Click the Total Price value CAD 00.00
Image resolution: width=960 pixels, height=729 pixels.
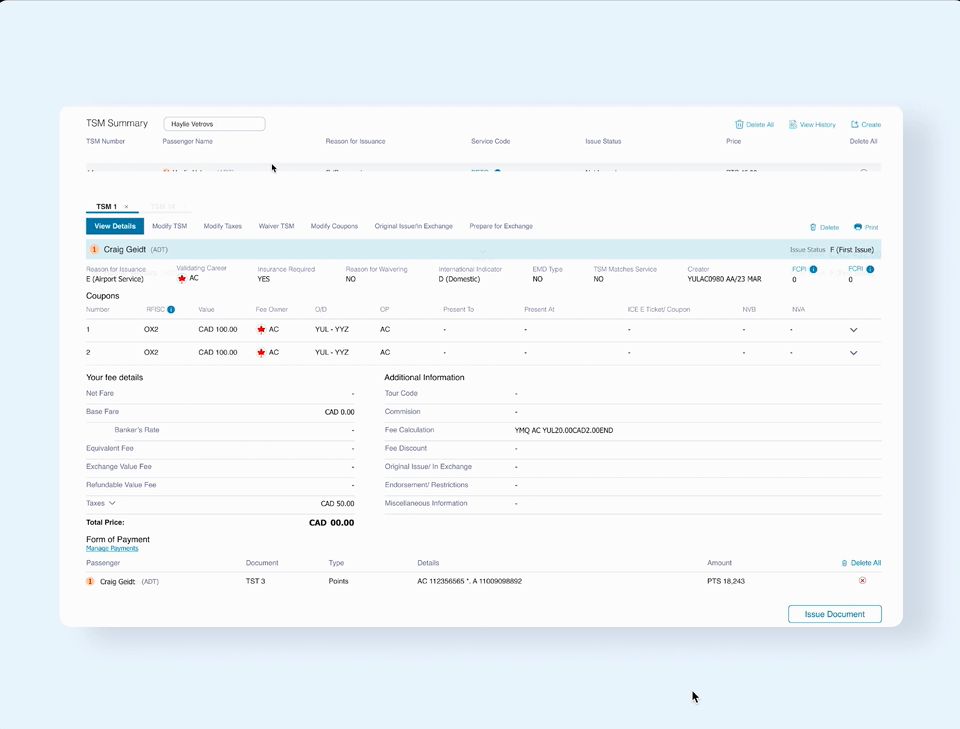coord(331,523)
